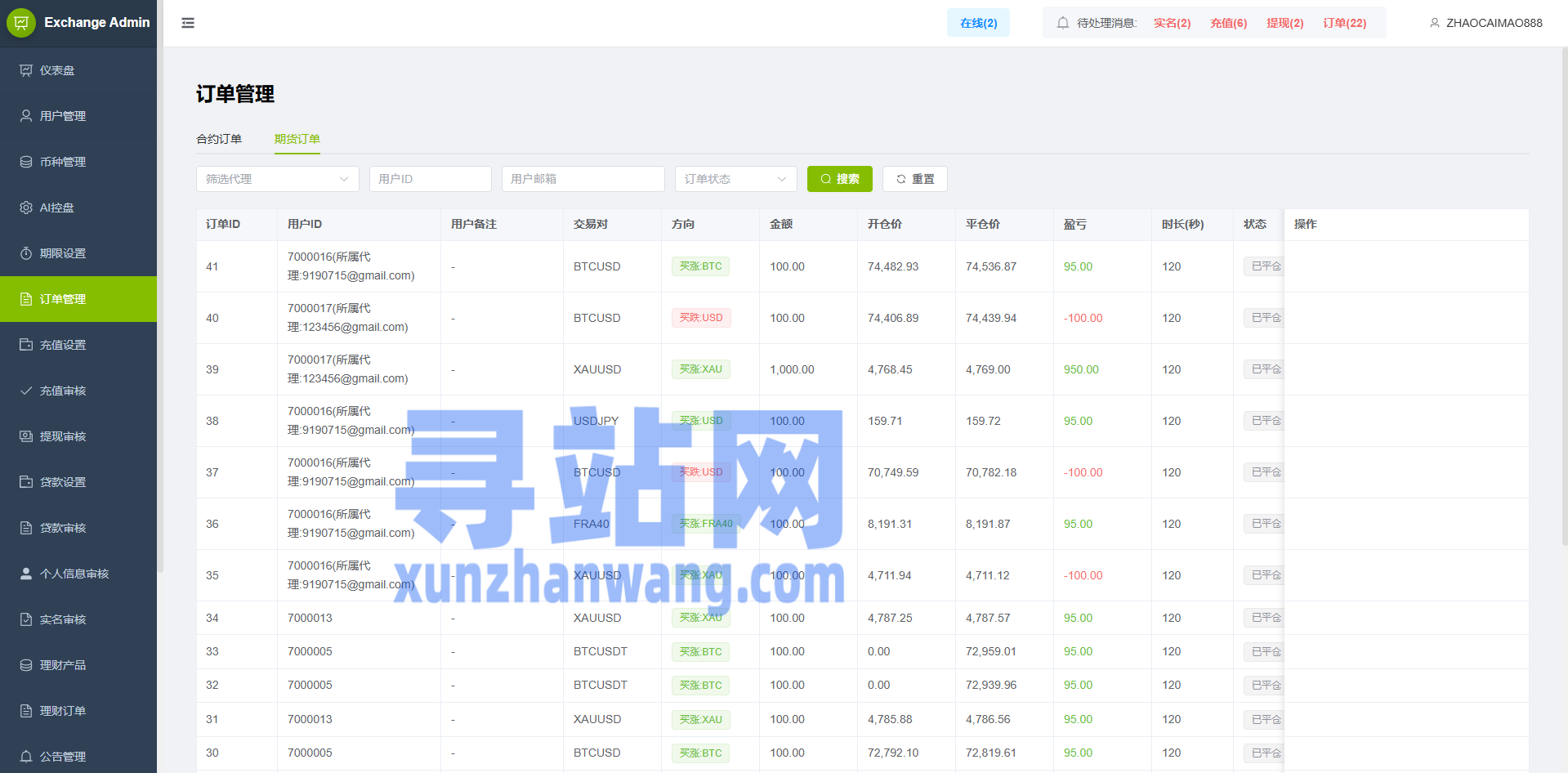Click USDJPY pair in order 38
Screen dimensions: 1568x773
tap(596, 421)
